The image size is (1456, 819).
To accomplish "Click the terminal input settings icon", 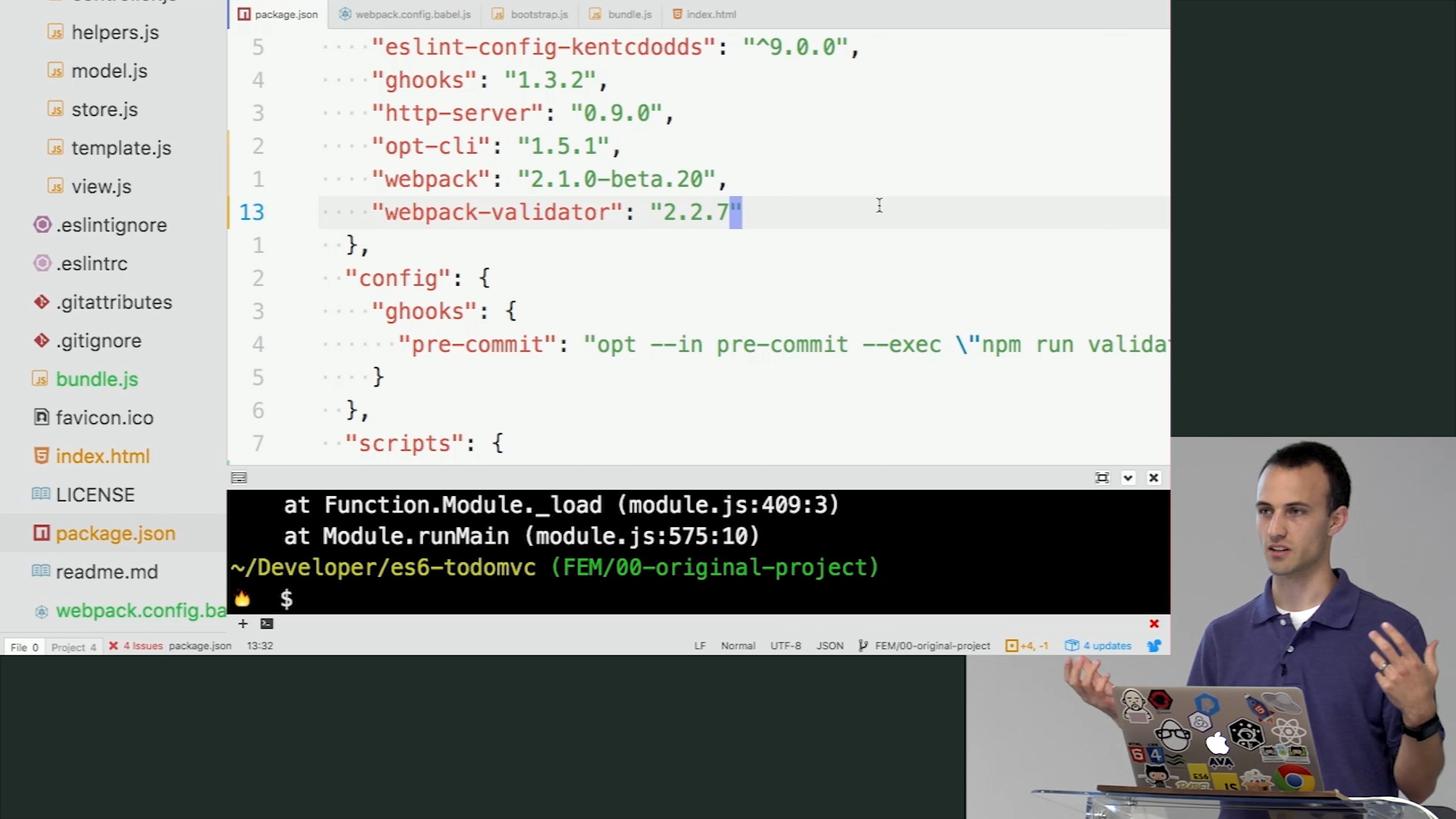I will [x=239, y=478].
